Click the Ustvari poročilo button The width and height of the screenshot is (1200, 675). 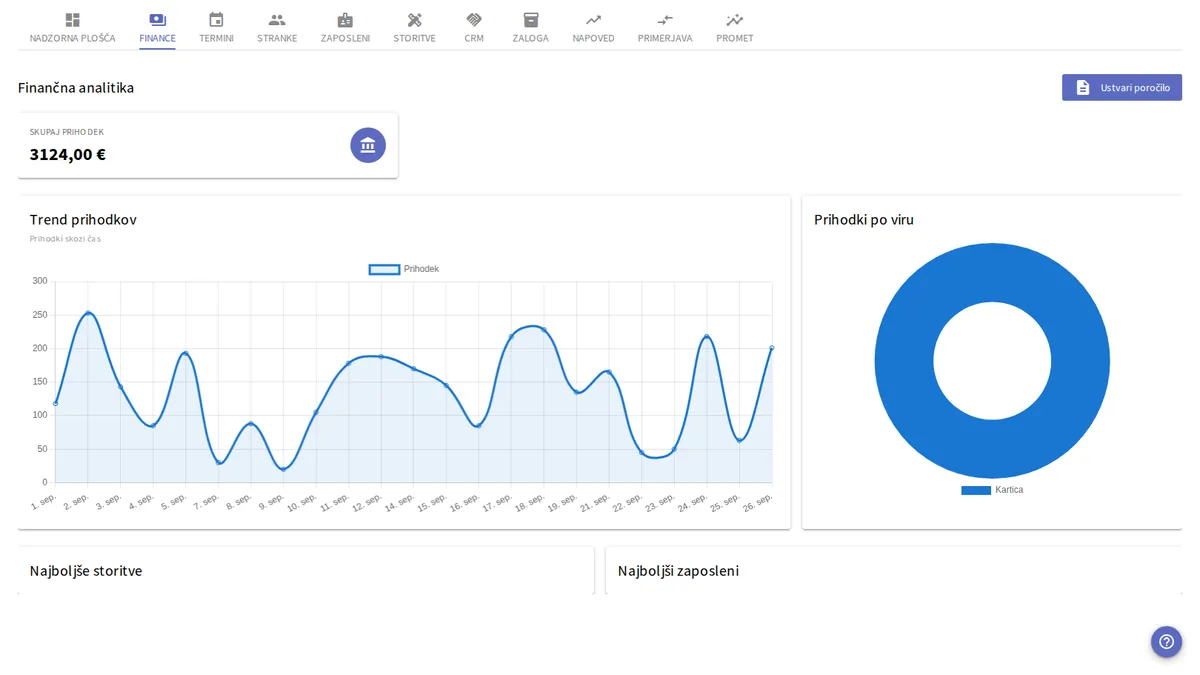1122,87
